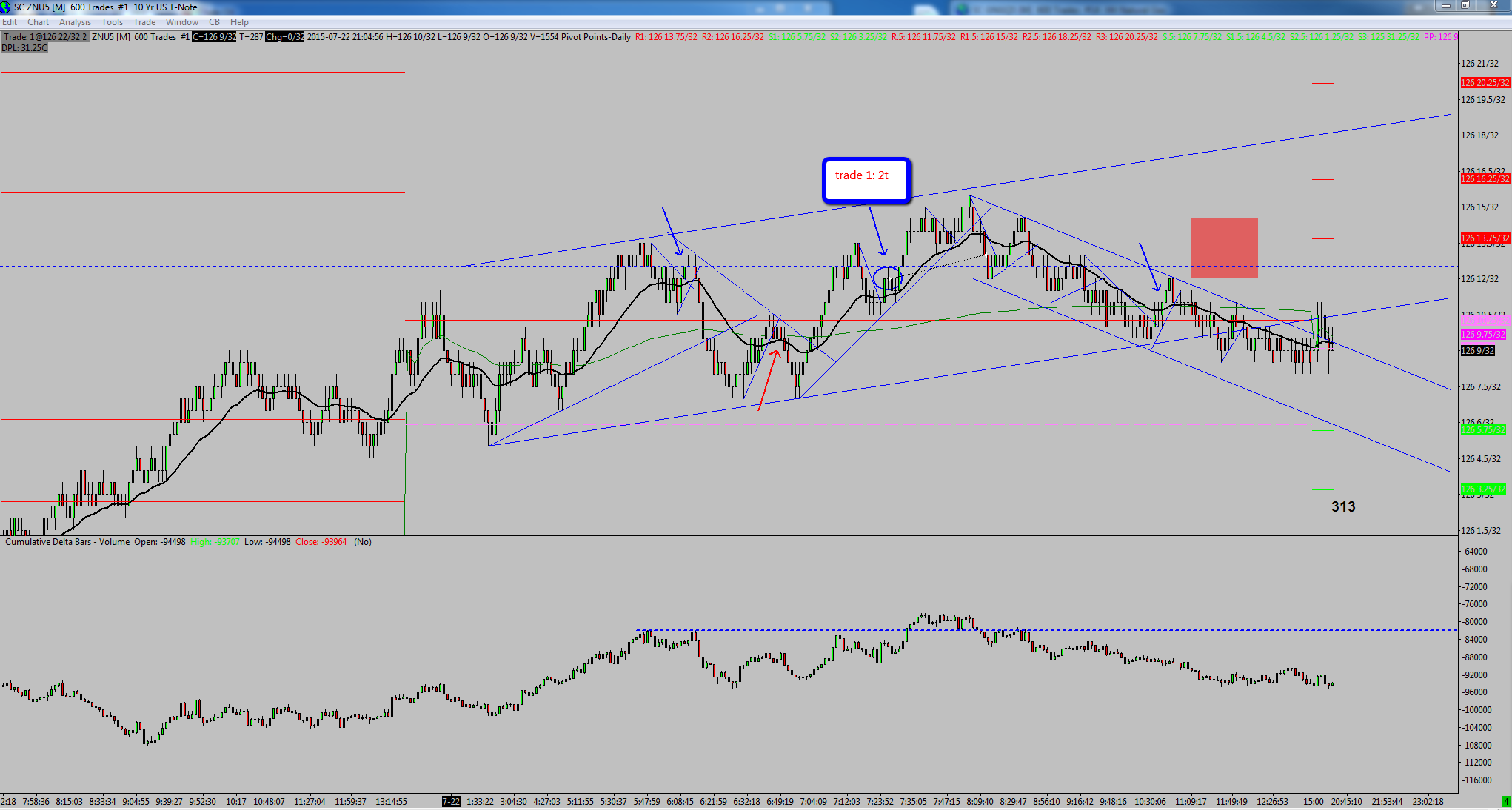The image size is (1512, 810).
Task: Click the Sierra Chart globe icon in the title bar
Action: click(x=6, y=7)
